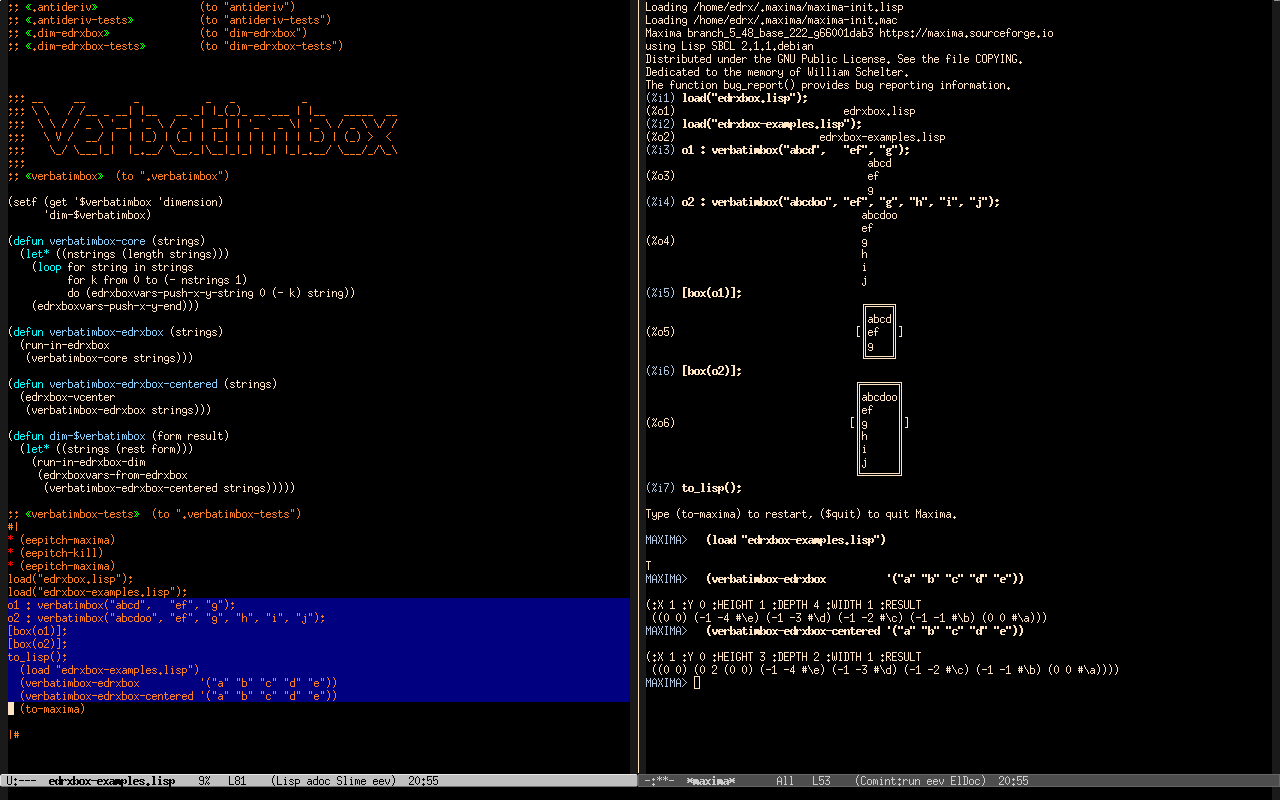
Task: Click the red star before (eepitch-kill)
Action: (10, 553)
